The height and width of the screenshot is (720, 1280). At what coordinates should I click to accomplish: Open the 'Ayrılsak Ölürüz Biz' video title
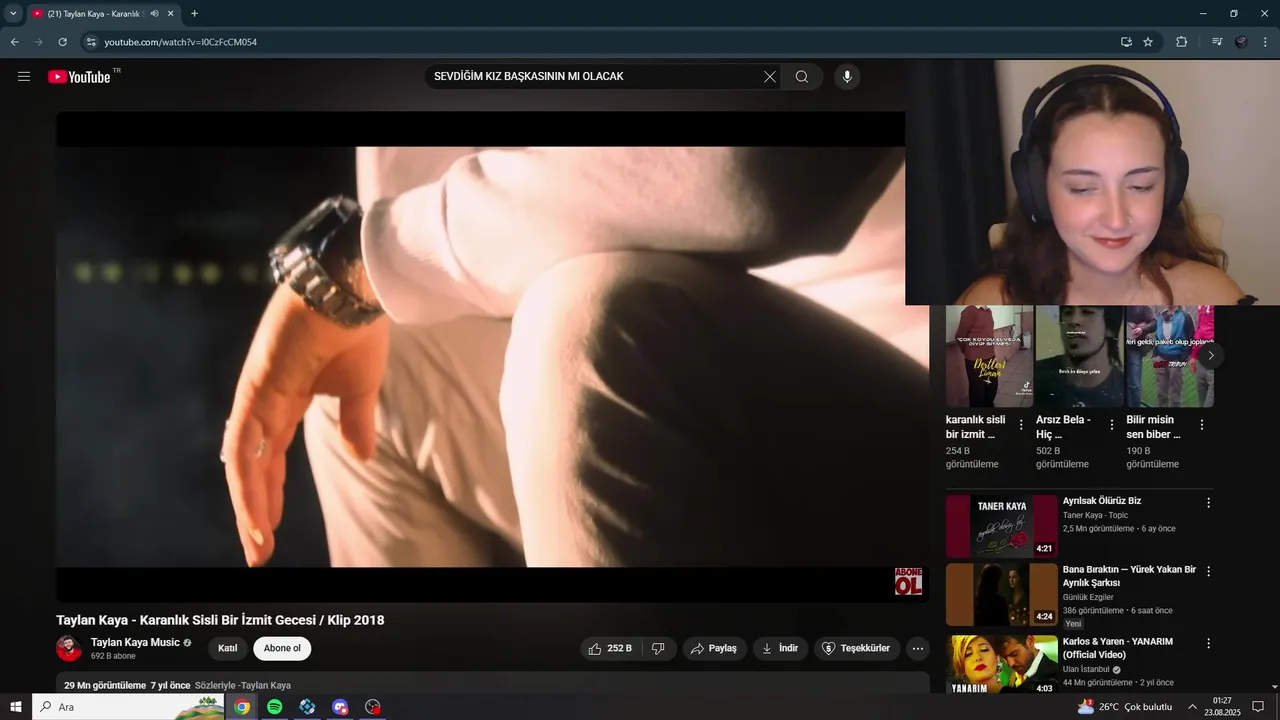(x=1102, y=501)
